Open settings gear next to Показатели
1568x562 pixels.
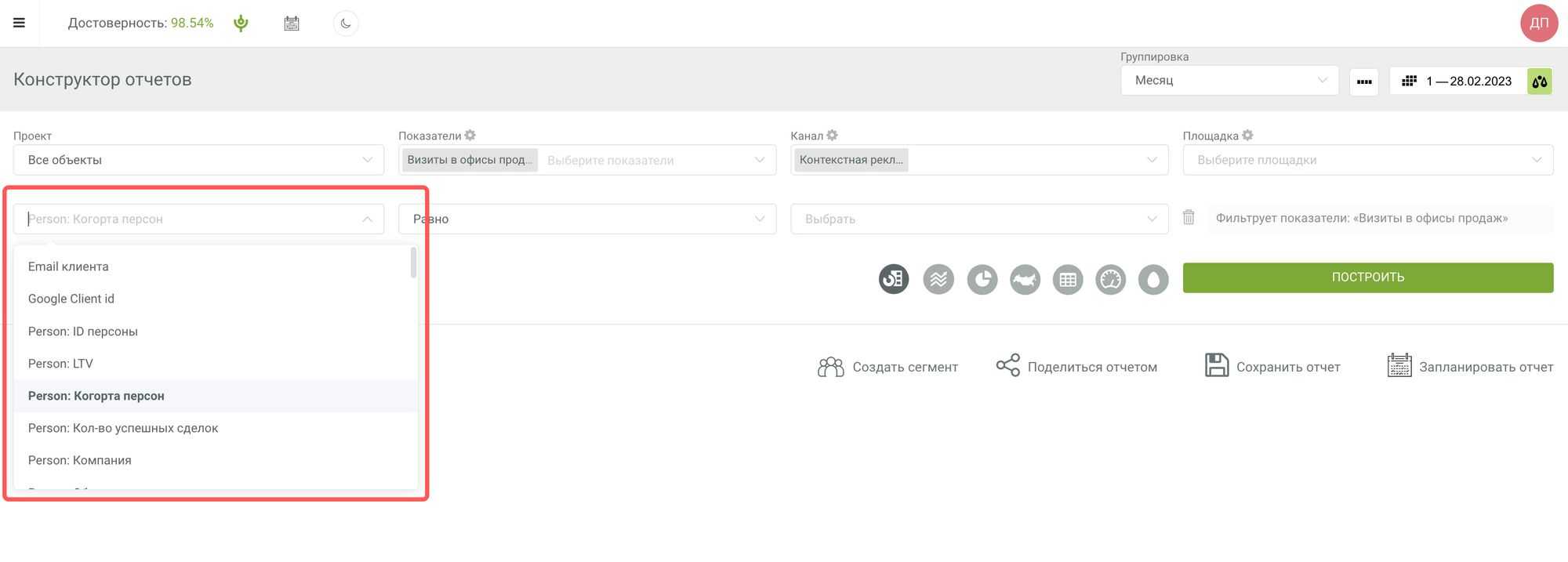pos(470,136)
